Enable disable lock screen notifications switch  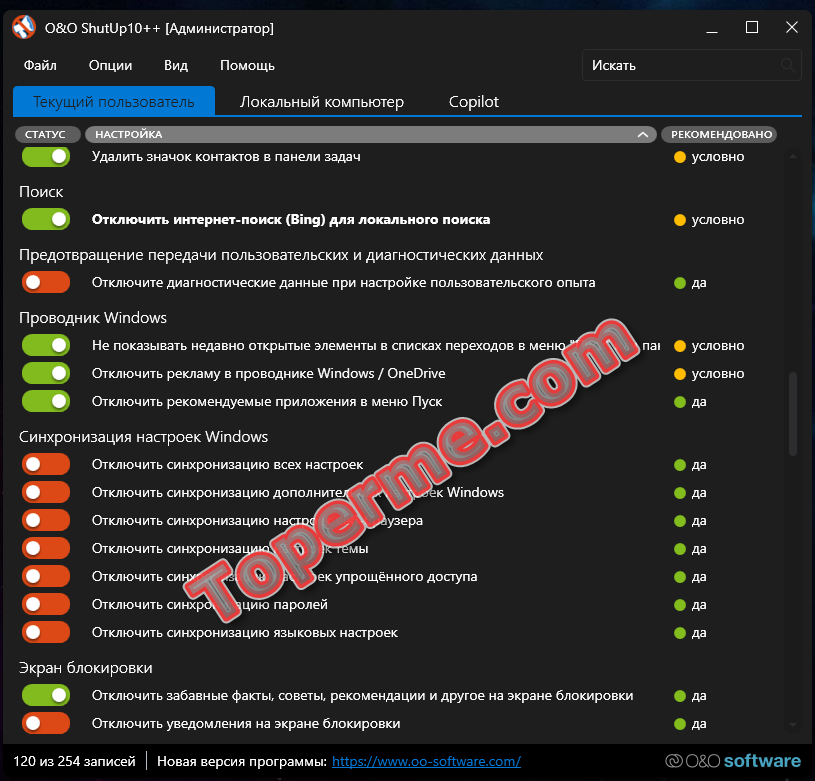pos(46,723)
